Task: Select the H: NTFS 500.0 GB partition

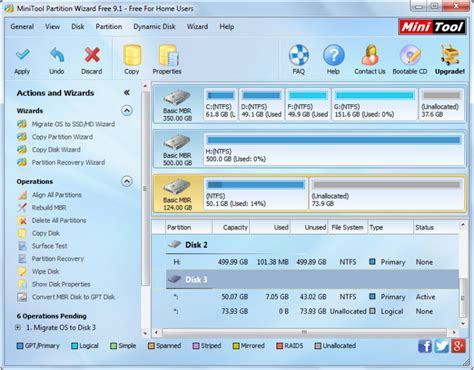Action: (x=334, y=149)
